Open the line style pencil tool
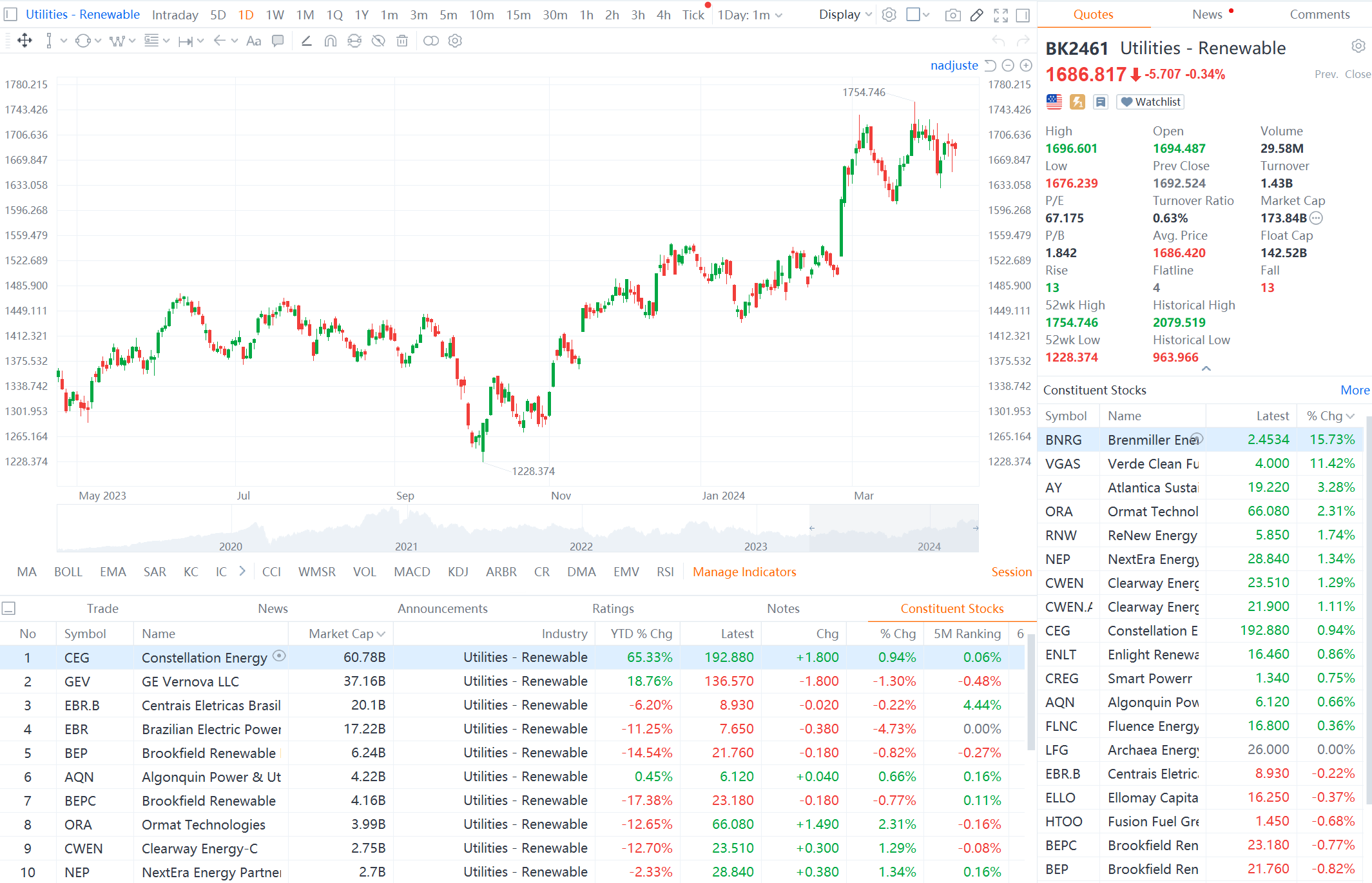The image size is (1372, 883). [307, 41]
